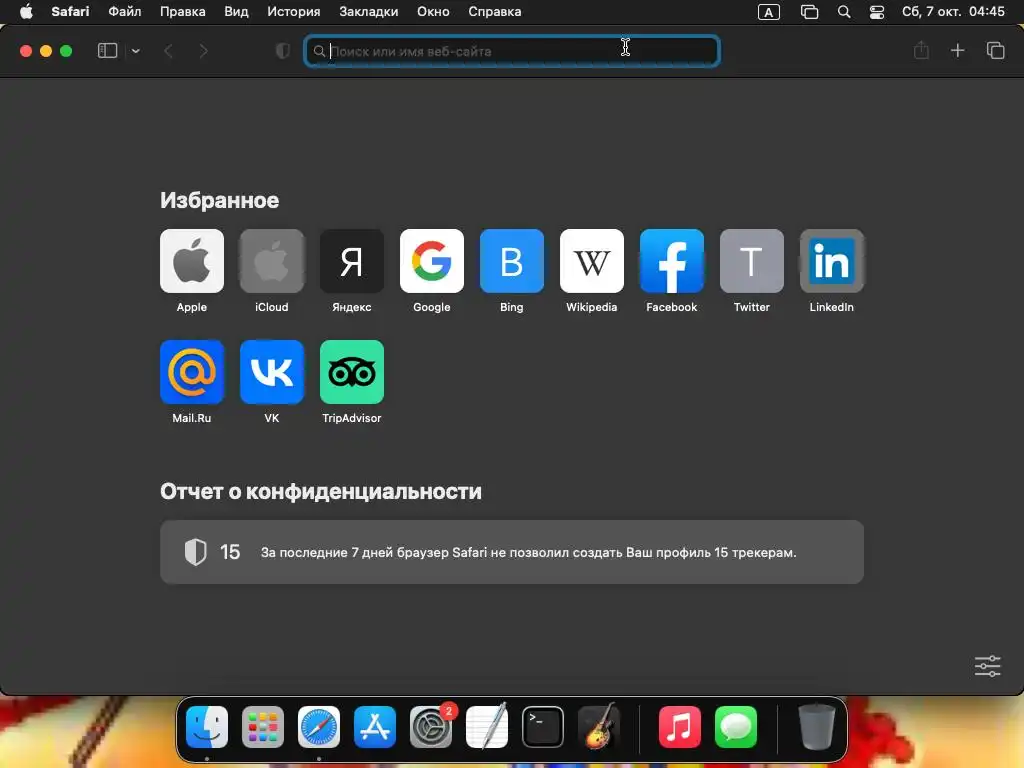Screen dimensions: 1024x768
Task: Open the Закладки menu
Action: click(x=368, y=12)
